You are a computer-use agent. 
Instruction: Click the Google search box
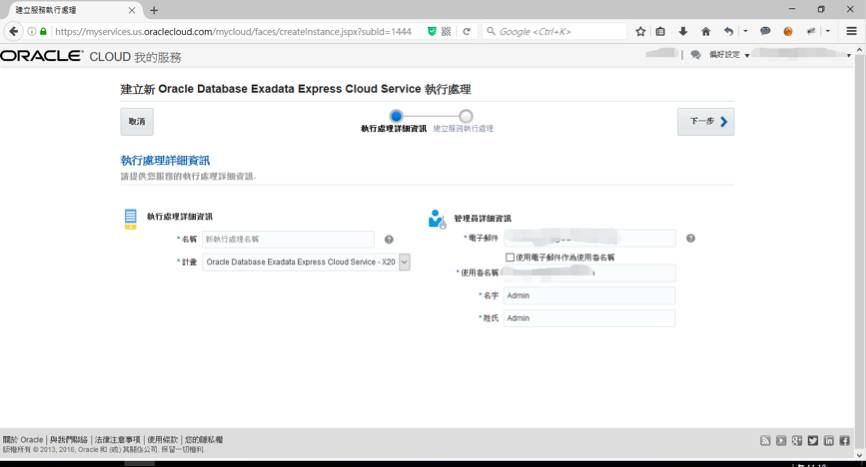click(555, 31)
